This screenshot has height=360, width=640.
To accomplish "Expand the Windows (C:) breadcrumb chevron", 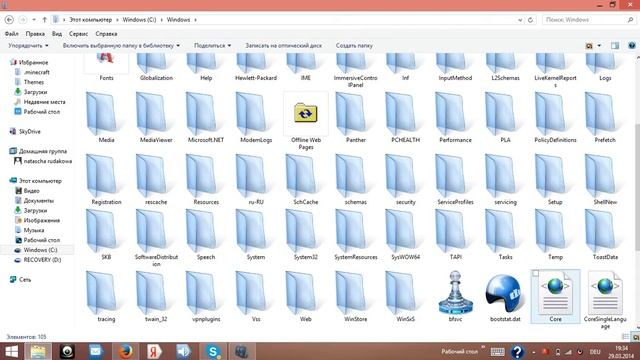I will pos(161,20).
